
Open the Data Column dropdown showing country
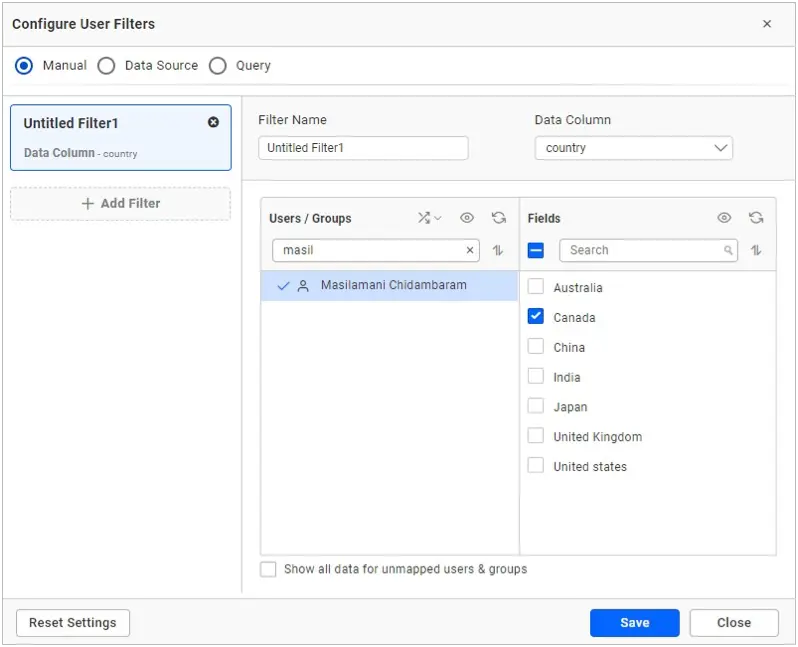pos(634,148)
